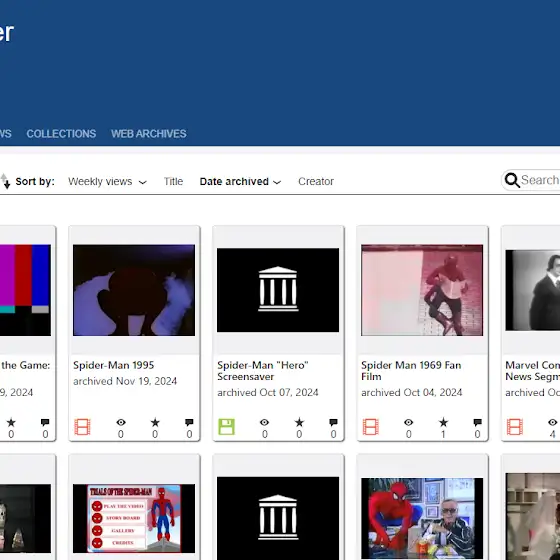Viewport: 560px width, 560px height.
Task: Click the views eye icon on Marvel News Segment card
Action: pos(552,422)
